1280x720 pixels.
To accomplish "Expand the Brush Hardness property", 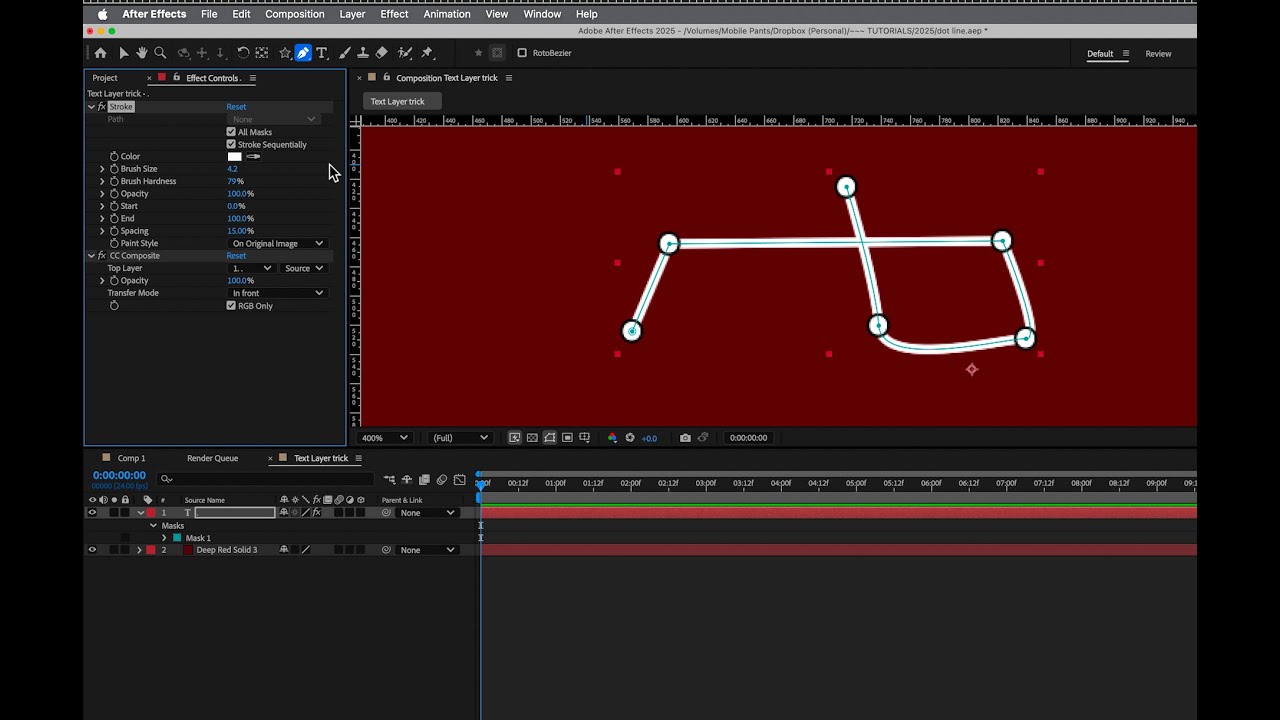I will coord(102,181).
